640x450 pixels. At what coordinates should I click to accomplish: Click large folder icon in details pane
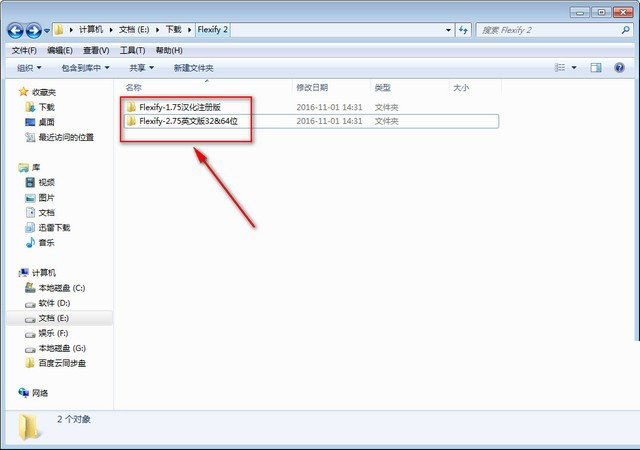tap(29, 427)
